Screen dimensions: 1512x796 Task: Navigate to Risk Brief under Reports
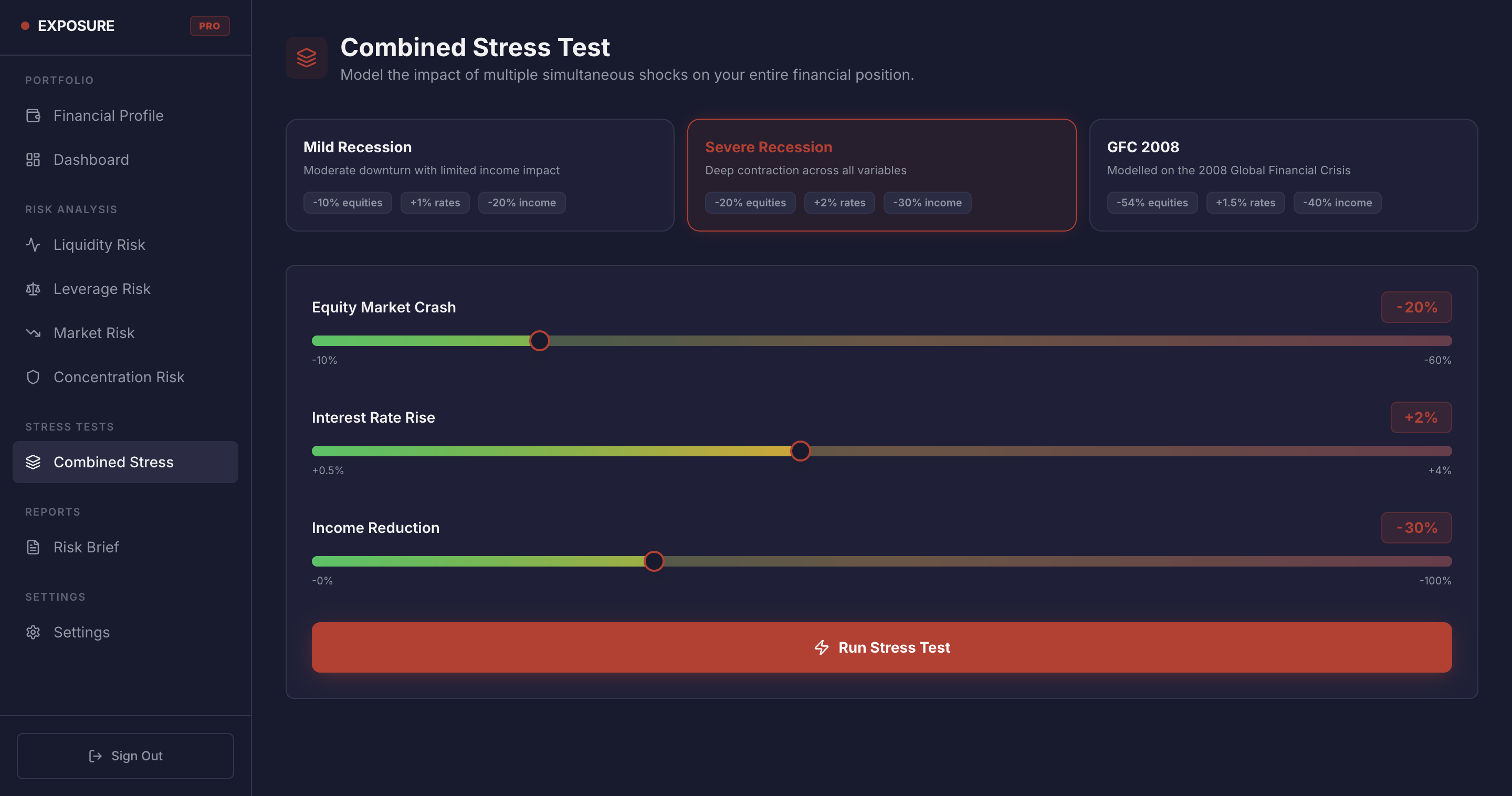pos(86,547)
